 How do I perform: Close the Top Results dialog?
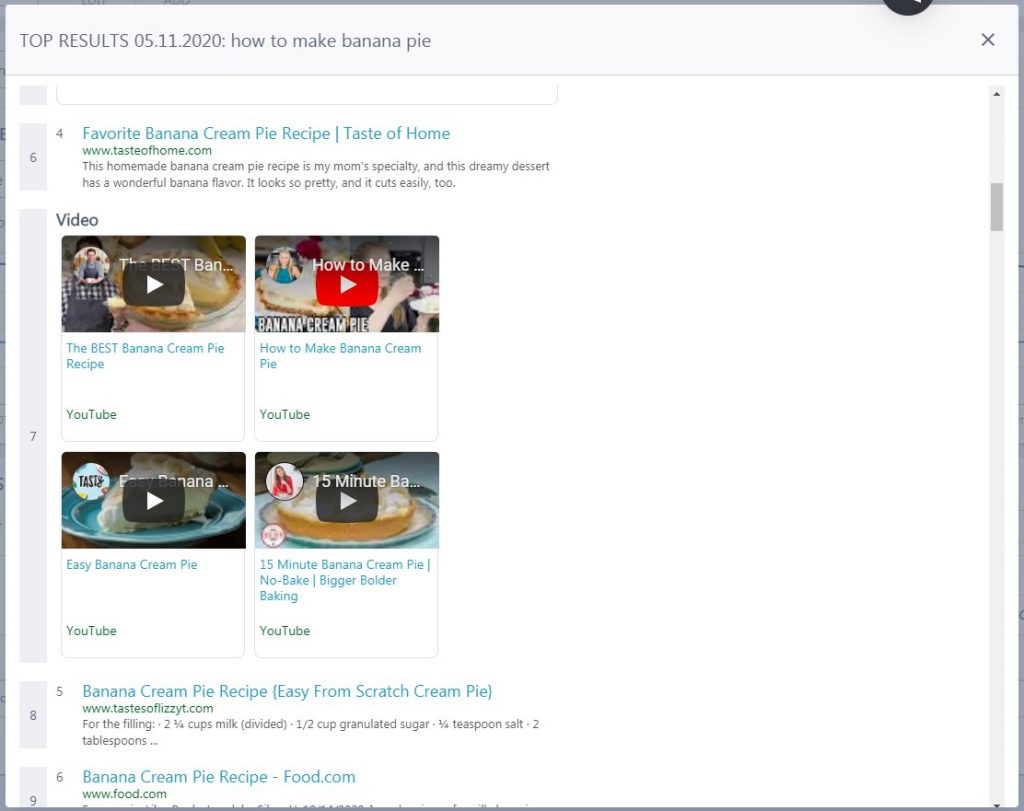(987, 40)
